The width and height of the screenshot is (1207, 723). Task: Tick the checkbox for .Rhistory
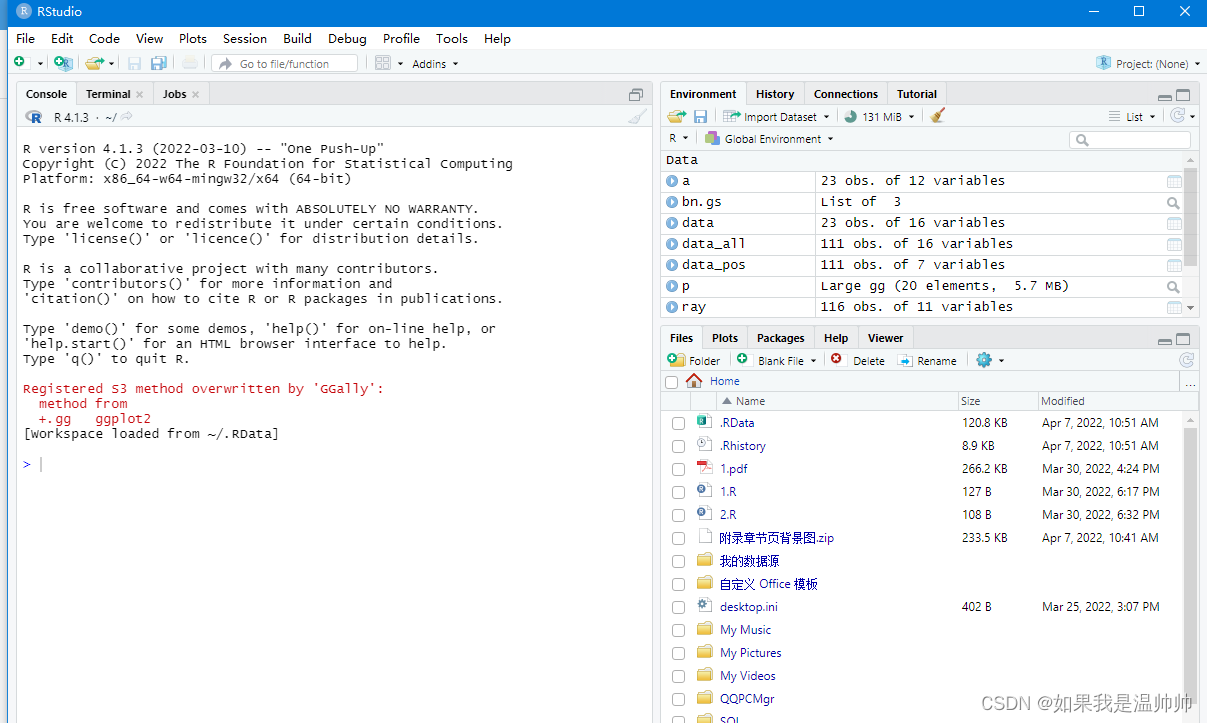click(678, 447)
